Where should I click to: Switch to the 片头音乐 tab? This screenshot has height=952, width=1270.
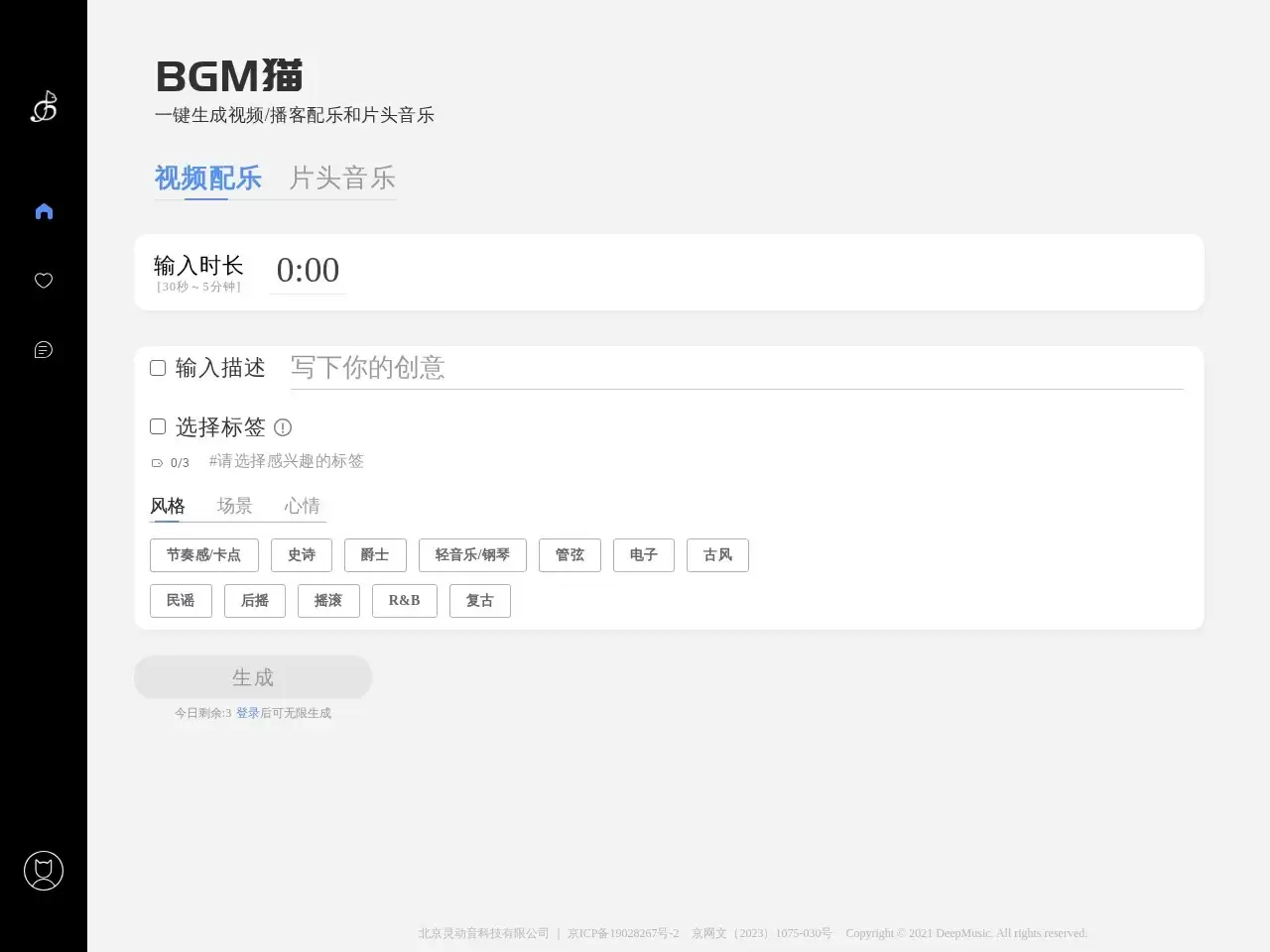pyautogui.click(x=341, y=178)
